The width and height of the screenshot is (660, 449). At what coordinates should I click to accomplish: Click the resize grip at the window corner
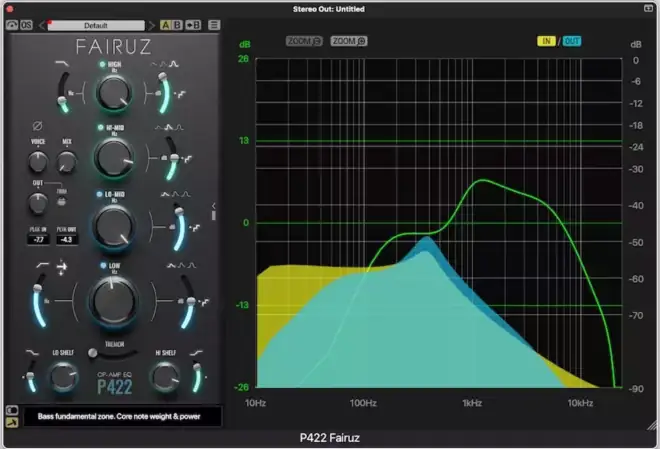pos(652,425)
